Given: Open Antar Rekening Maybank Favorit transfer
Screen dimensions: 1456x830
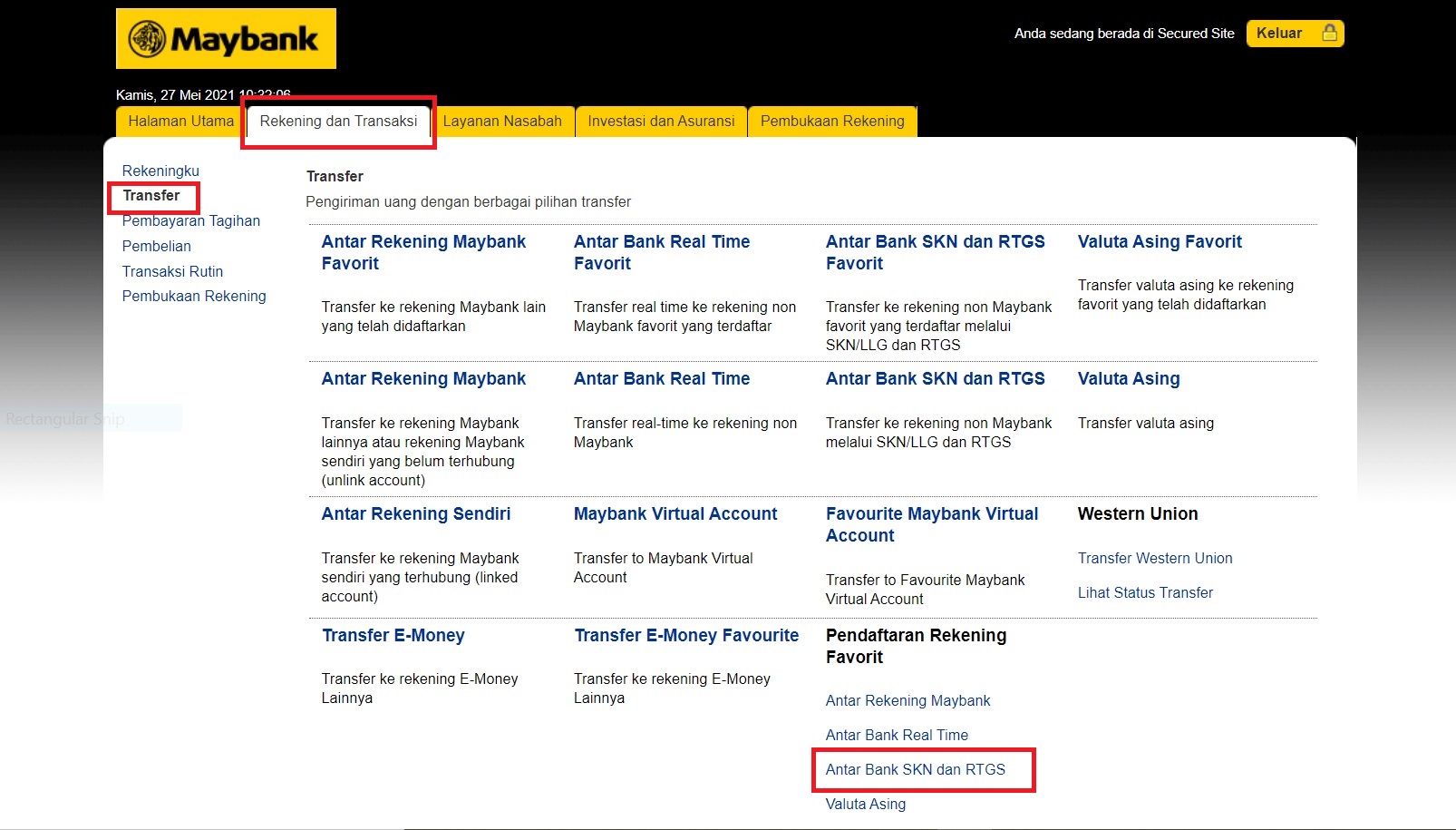Looking at the screenshot, I should 423,252.
